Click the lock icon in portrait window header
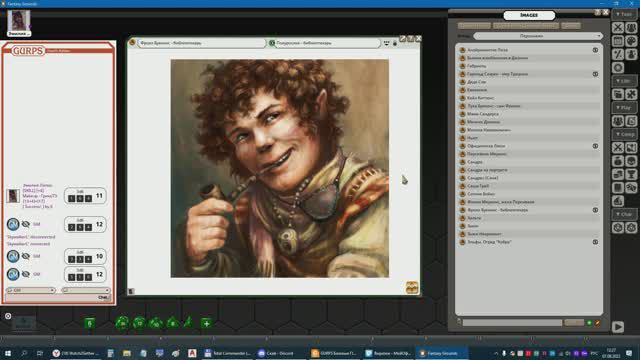Viewport: 640px width, 360px height. (x=395, y=43)
